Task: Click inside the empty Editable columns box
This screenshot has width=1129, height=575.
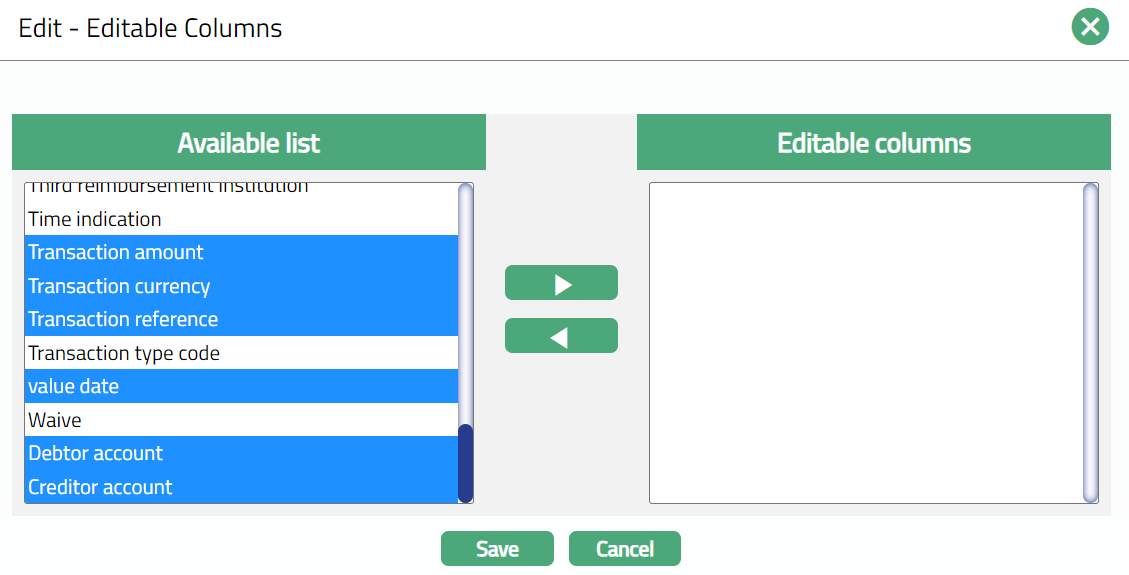Action: pos(866,342)
